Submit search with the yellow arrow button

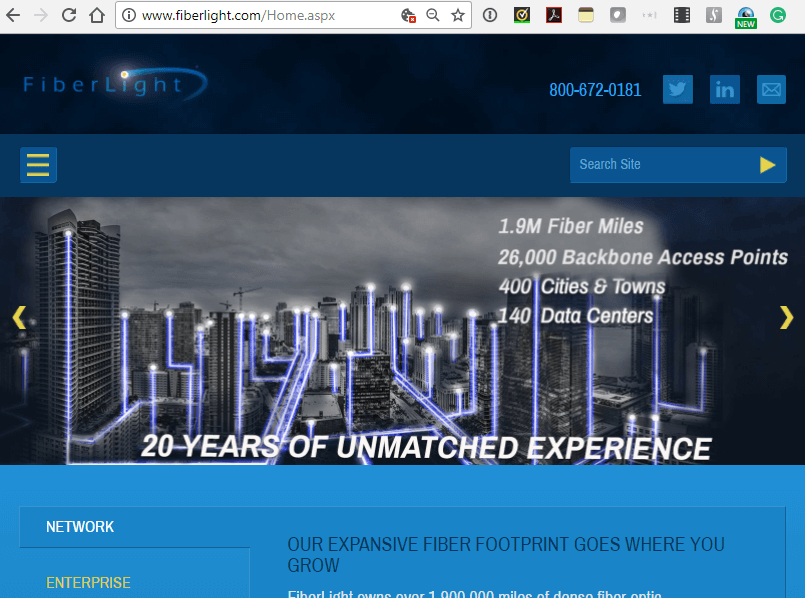pos(766,164)
